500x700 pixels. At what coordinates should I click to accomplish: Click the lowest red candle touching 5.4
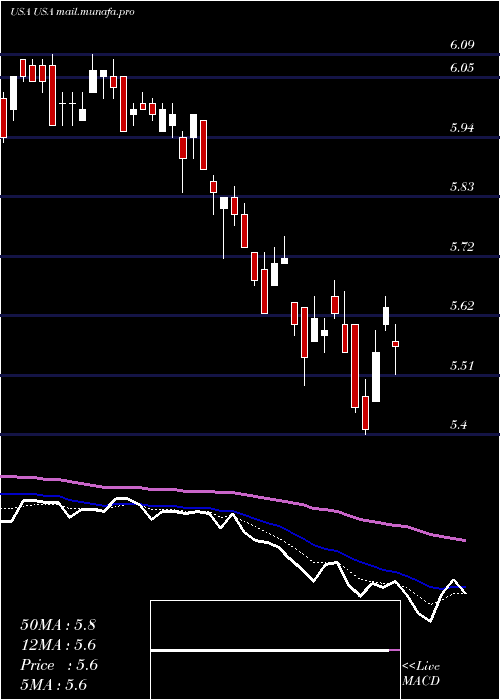click(366, 412)
